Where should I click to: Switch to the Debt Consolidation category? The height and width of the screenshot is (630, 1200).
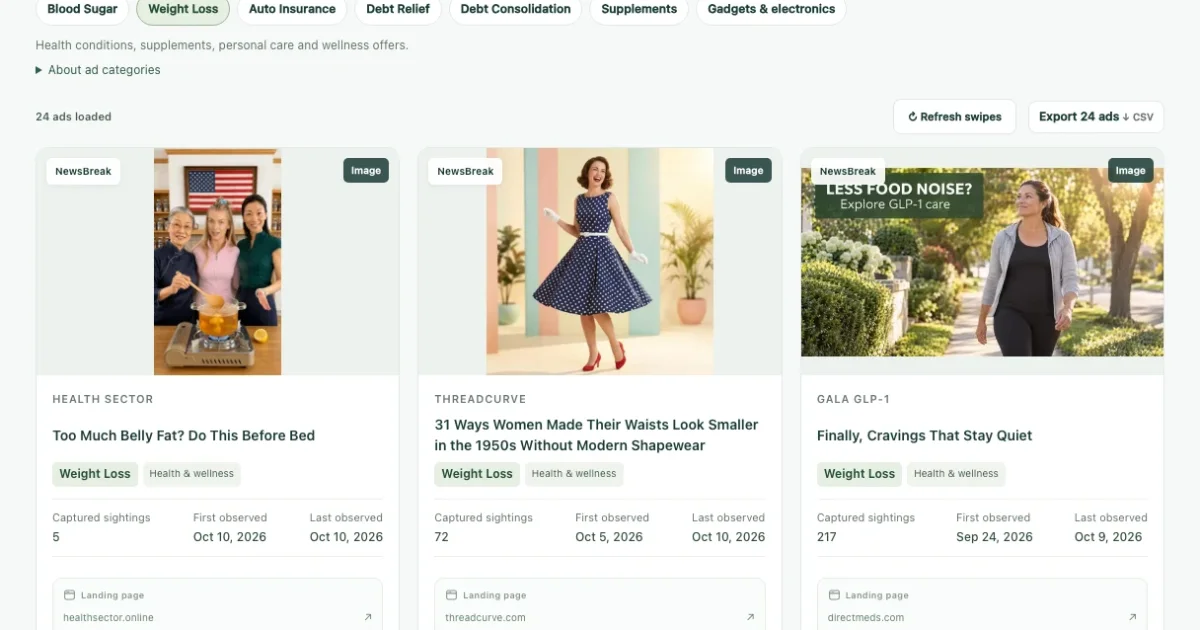[515, 10]
